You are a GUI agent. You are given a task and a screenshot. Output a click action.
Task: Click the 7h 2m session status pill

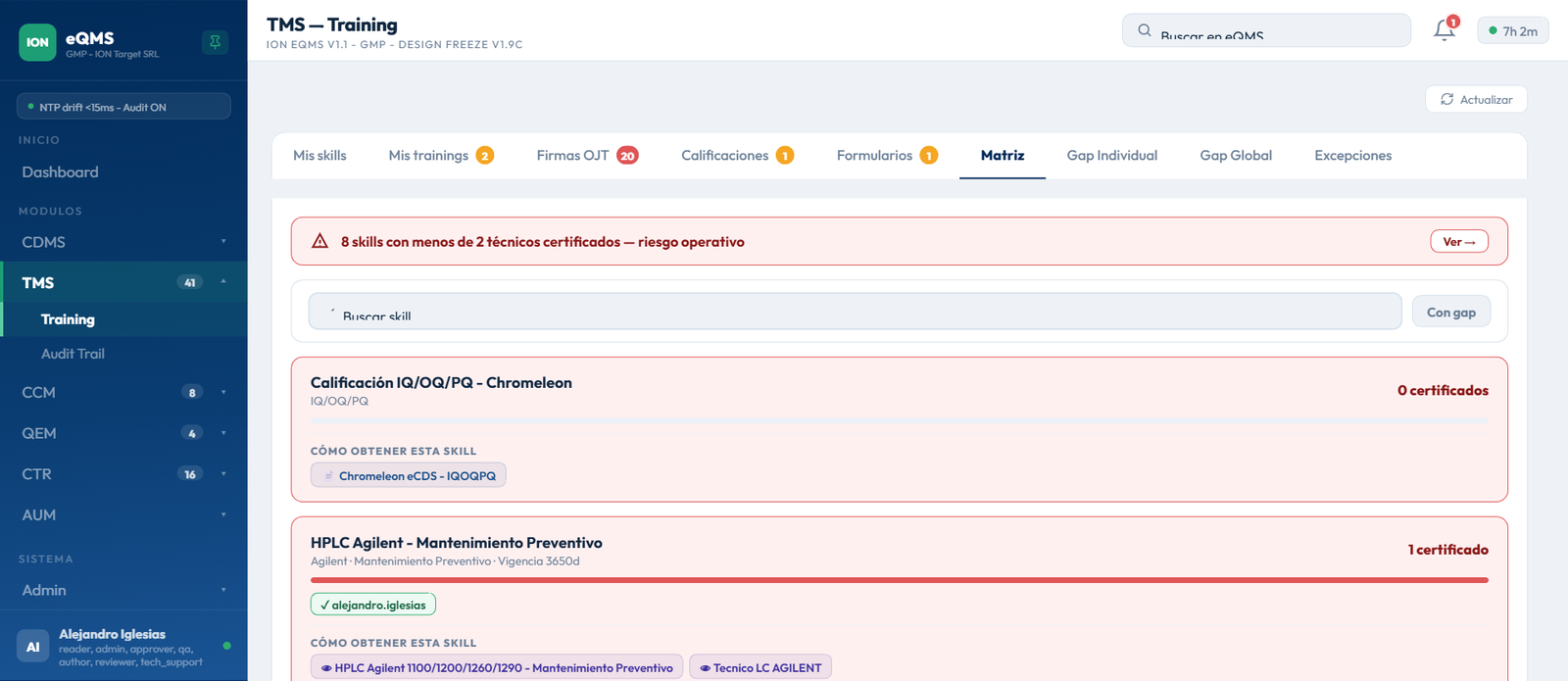pyautogui.click(x=1513, y=31)
